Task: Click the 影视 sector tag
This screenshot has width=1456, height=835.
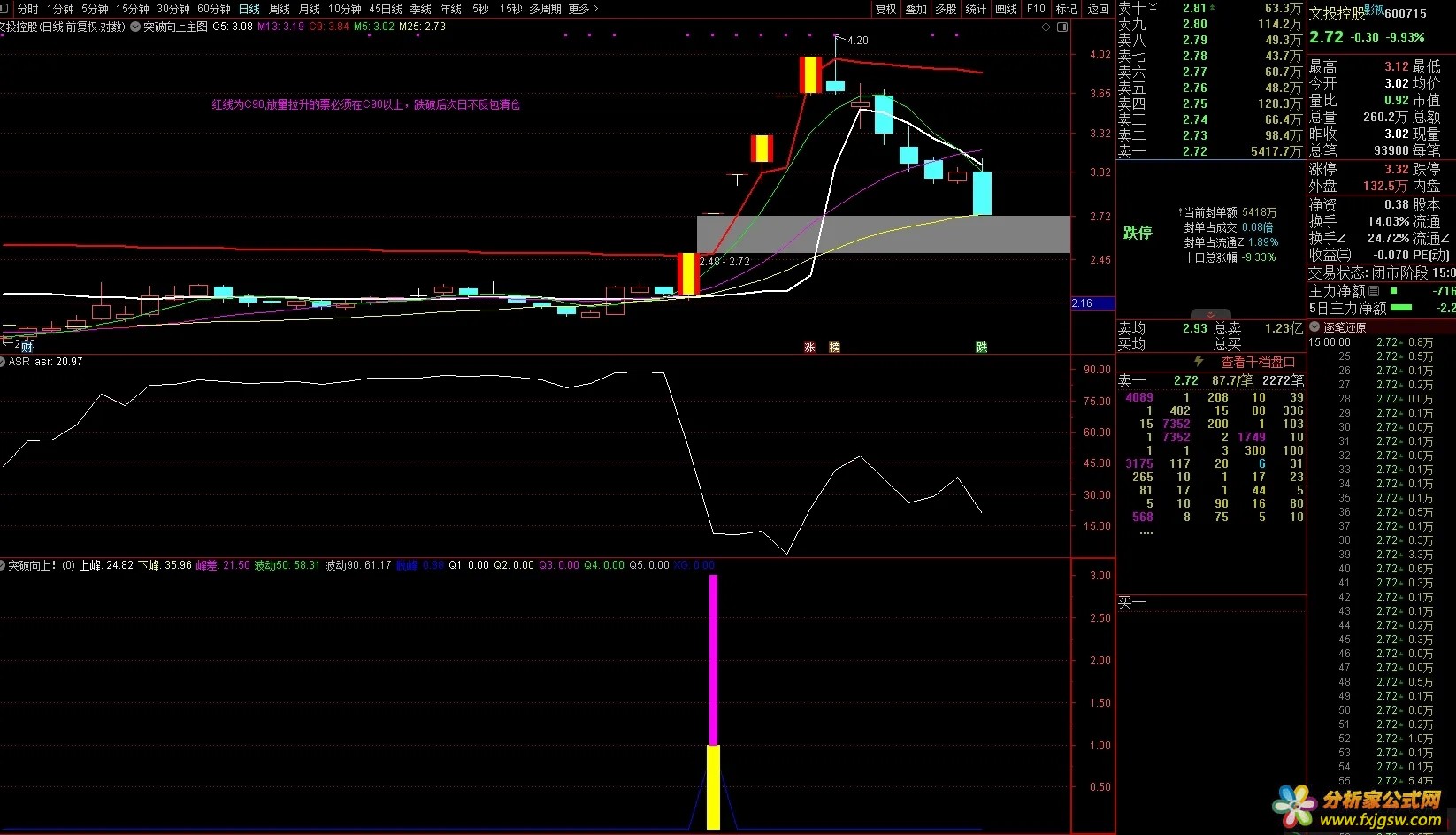Action: click(1374, 11)
